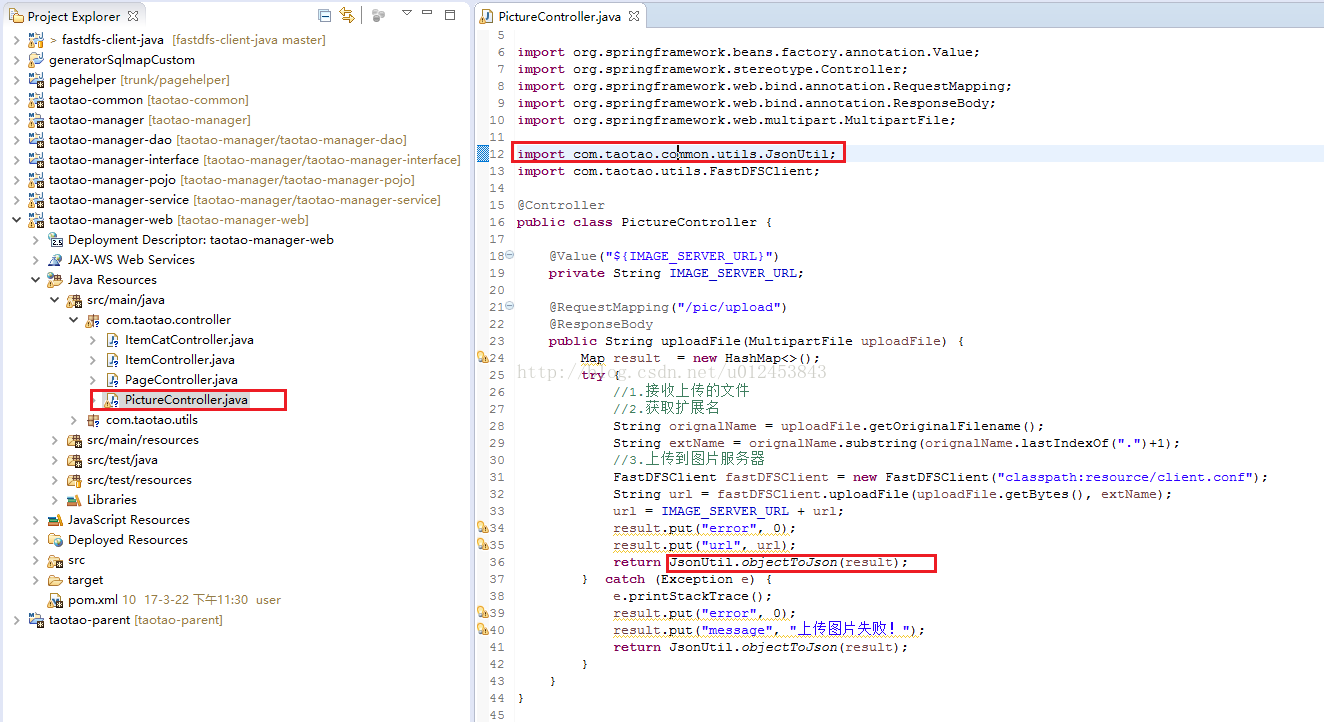Click the greyed focus task icon in Project Explorer toolbar
This screenshot has height=722, width=1324.
[378, 15]
